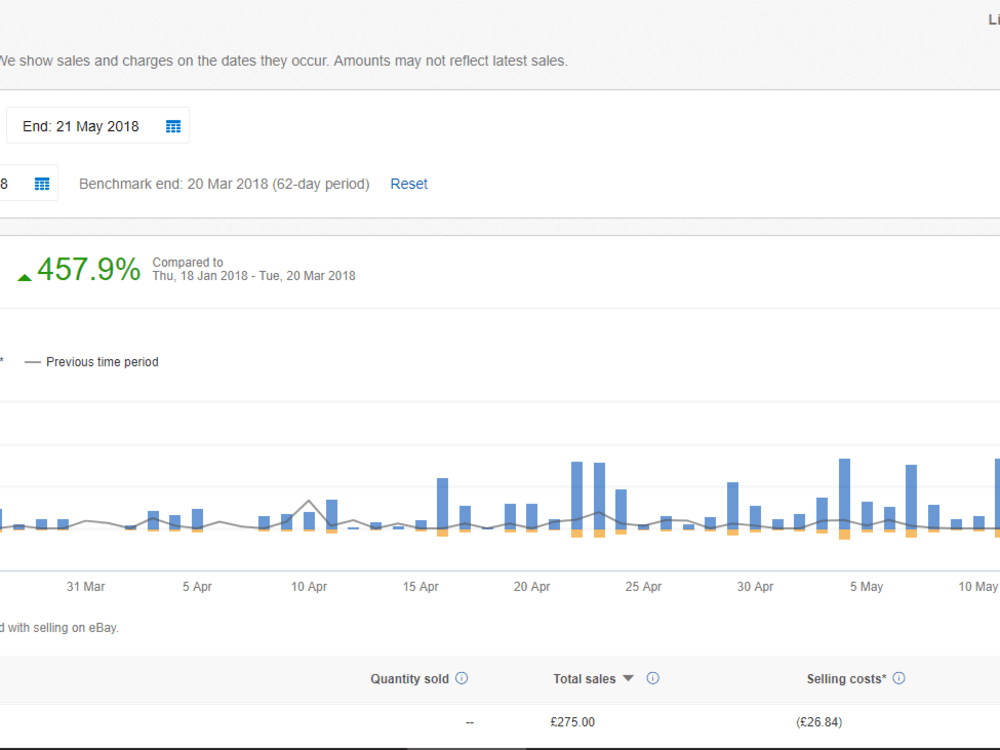Image resolution: width=1000 pixels, height=750 pixels.
Task: Click 15 Apr axis label
Action: [420, 586]
